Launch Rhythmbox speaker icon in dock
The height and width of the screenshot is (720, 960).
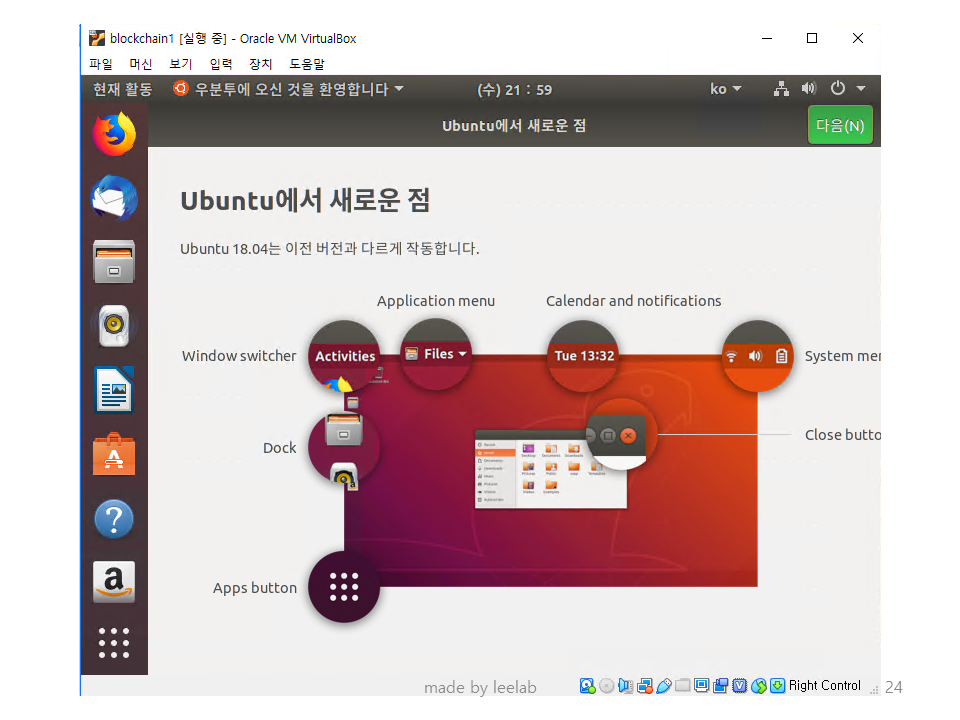pos(114,326)
